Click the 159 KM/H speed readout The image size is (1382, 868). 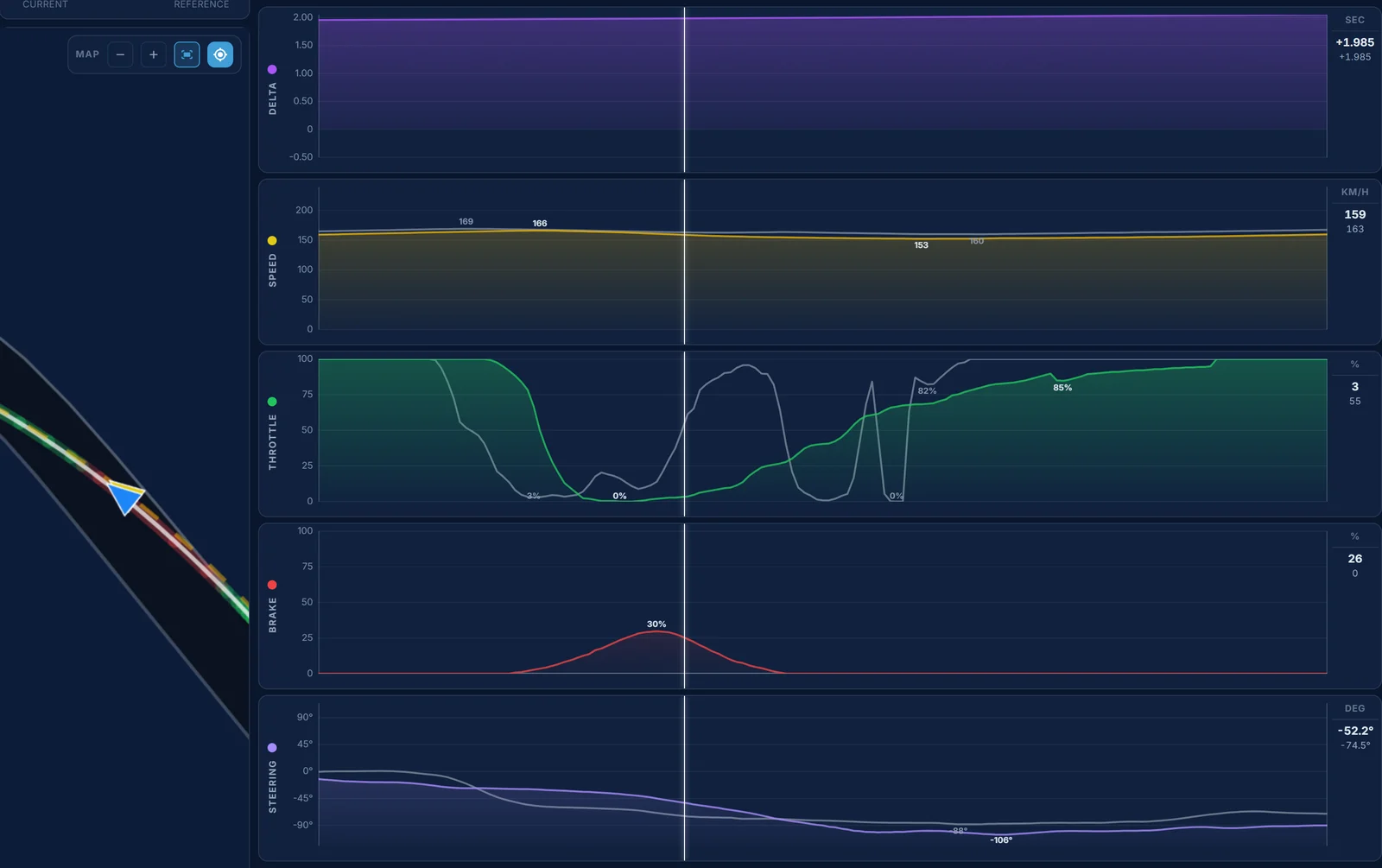click(1354, 214)
